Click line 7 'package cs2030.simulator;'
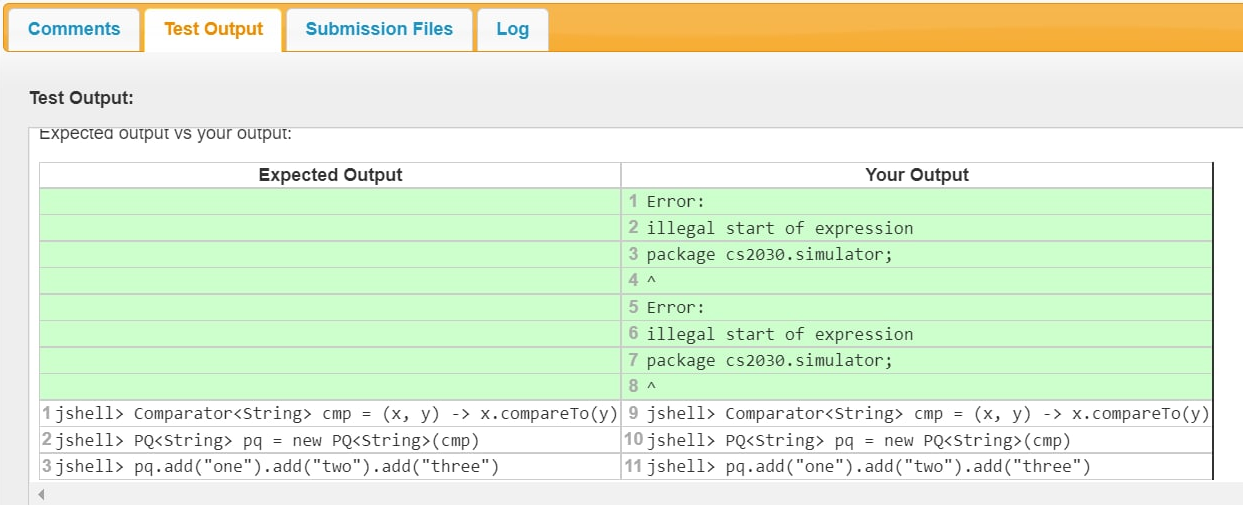 tap(769, 360)
